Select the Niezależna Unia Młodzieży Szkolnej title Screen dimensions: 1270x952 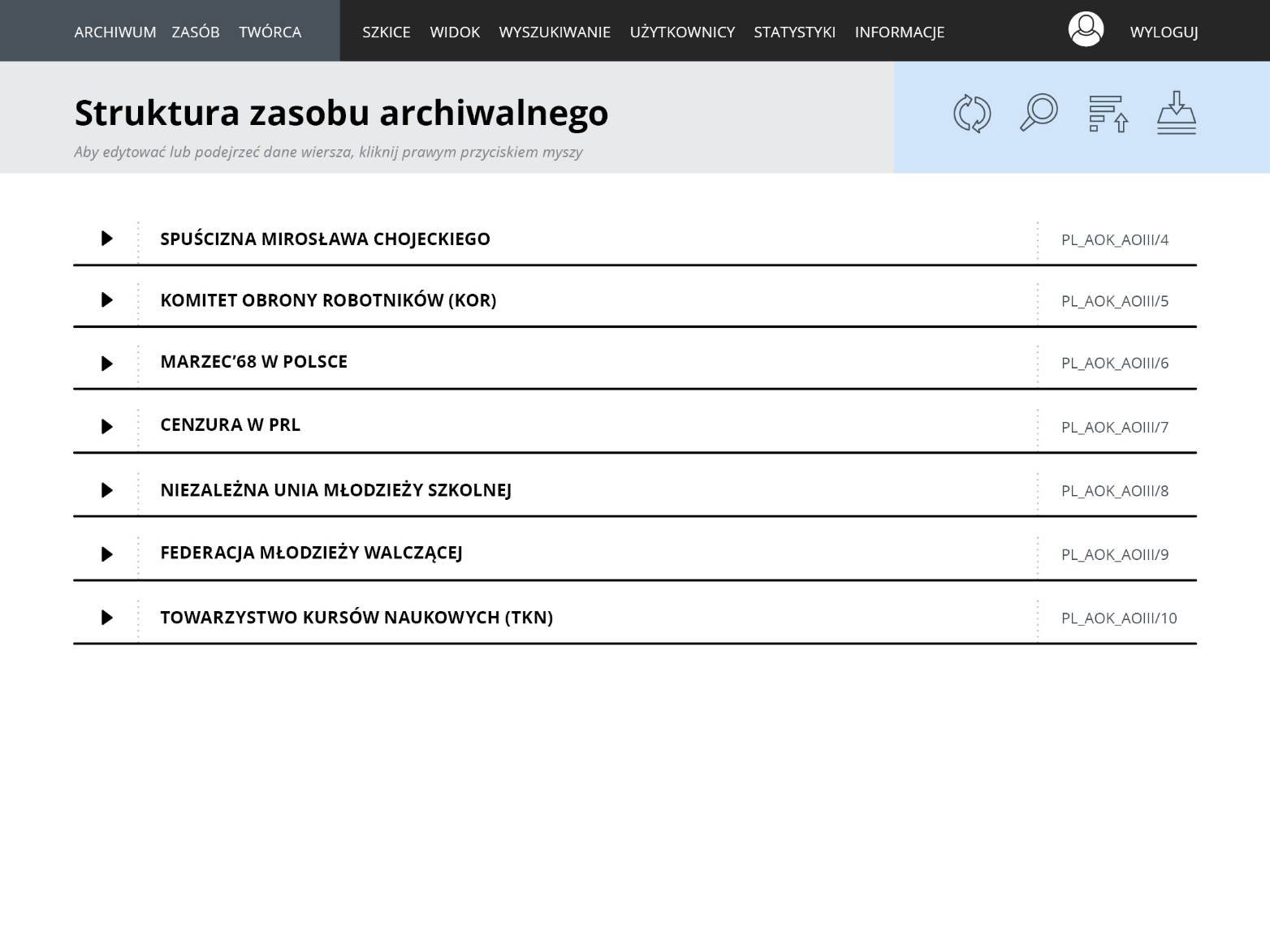335,489
